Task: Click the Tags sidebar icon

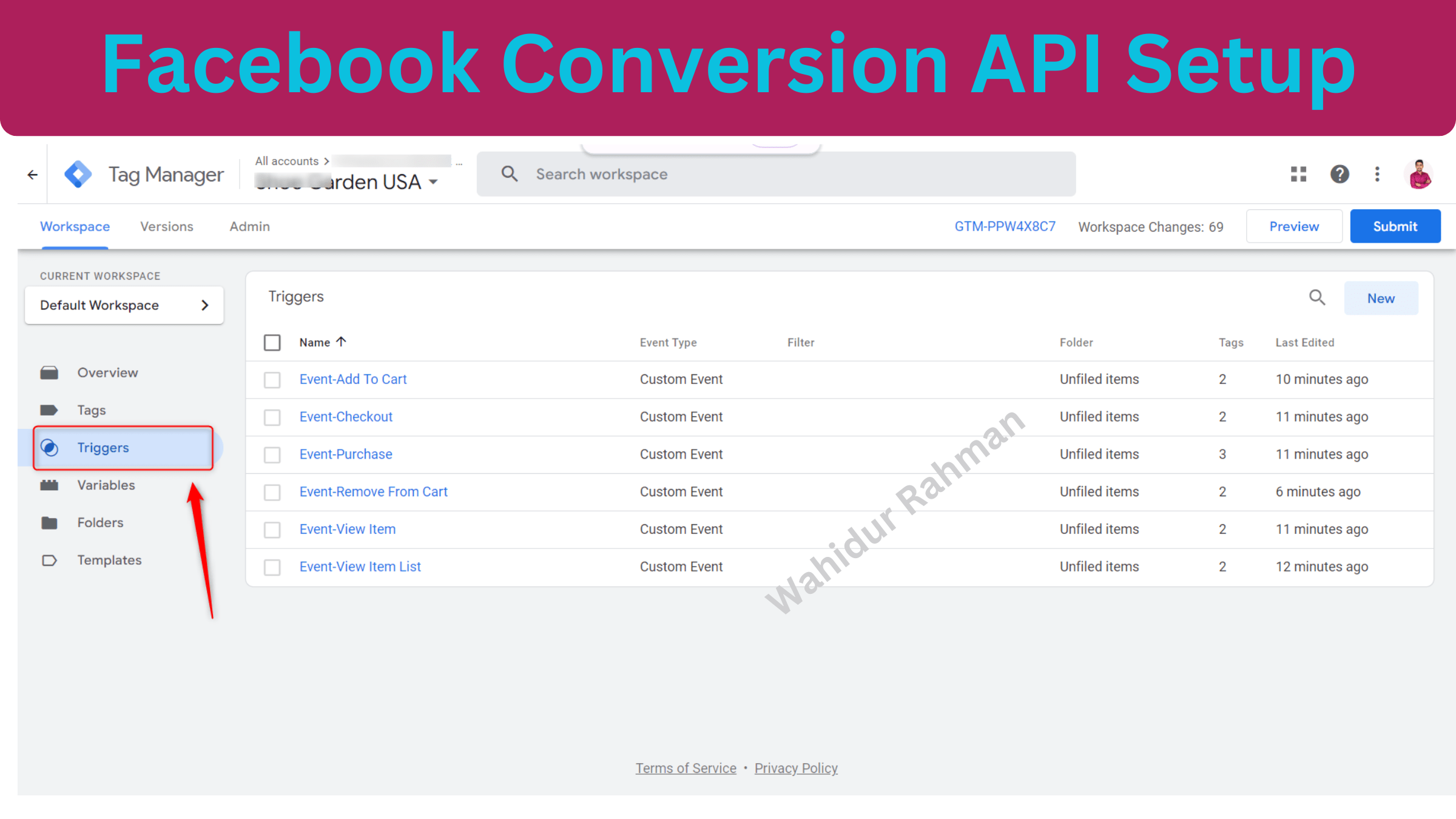Action: coord(49,410)
